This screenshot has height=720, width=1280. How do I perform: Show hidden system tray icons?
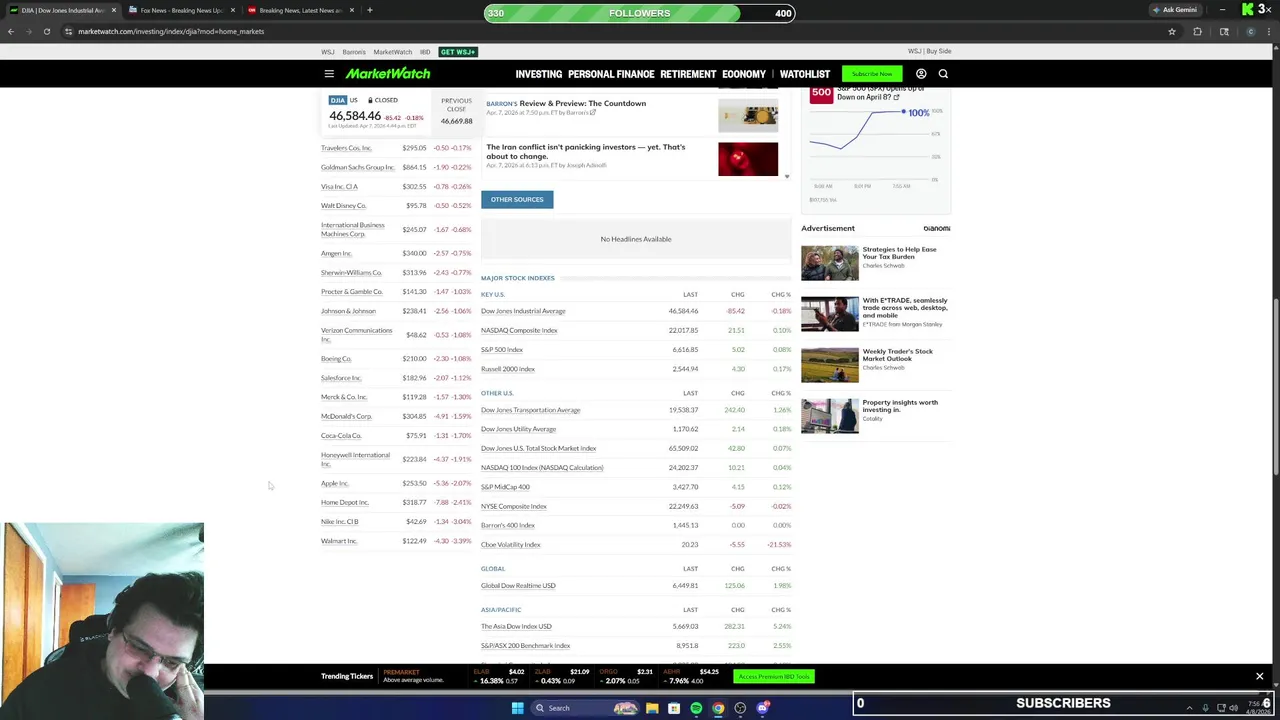(1189, 708)
